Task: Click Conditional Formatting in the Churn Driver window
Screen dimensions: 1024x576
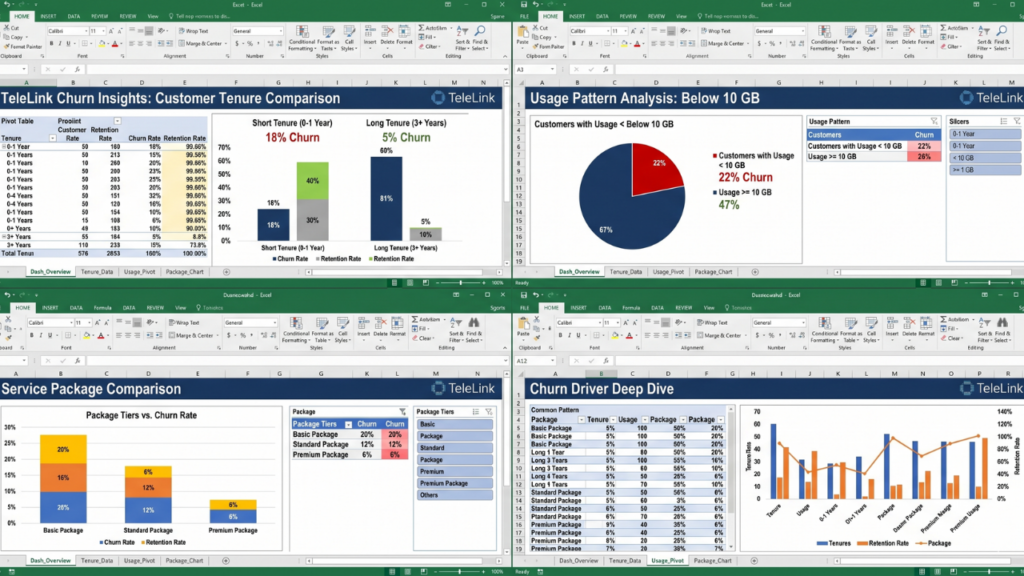Action: tap(824, 330)
